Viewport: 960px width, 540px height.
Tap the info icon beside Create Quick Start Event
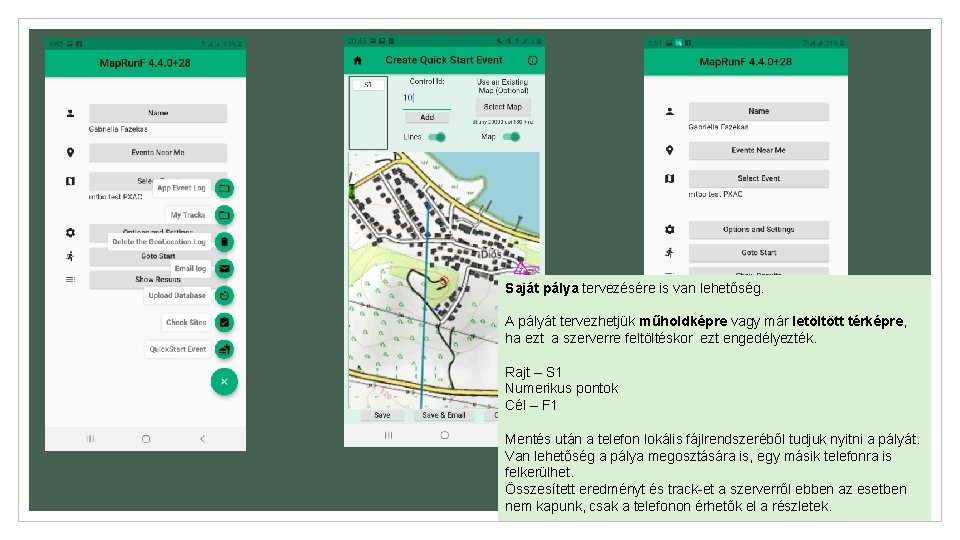pyautogui.click(x=533, y=60)
